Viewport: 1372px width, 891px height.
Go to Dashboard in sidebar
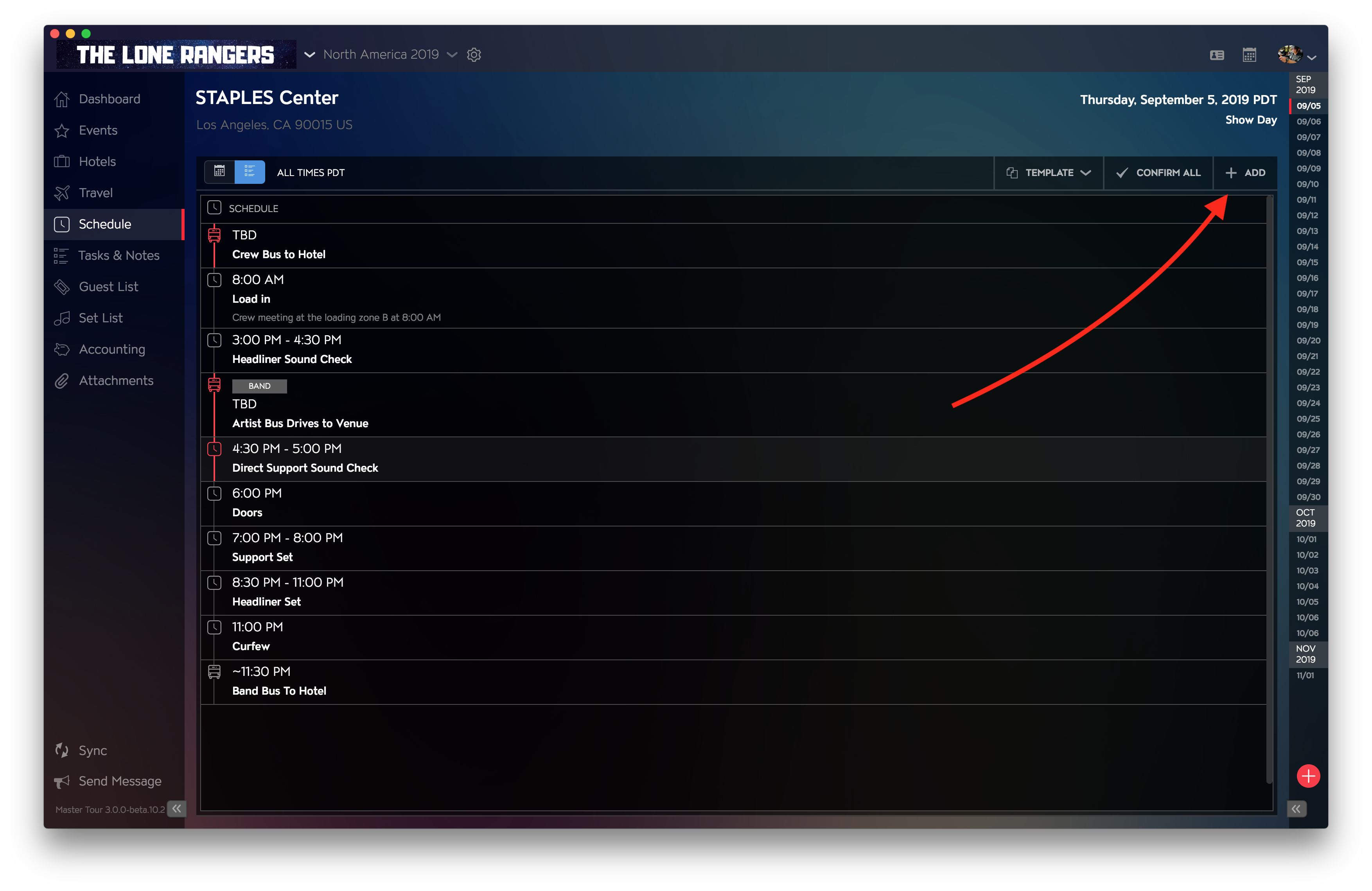(x=114, y=99)
